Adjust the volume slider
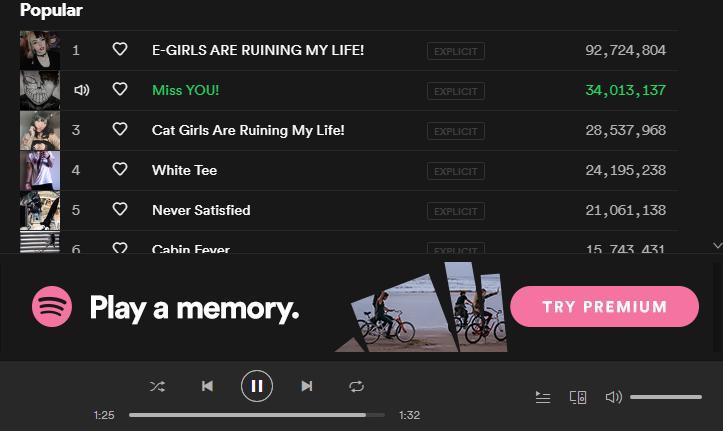723x431 pixels. (x=666, y=397)
